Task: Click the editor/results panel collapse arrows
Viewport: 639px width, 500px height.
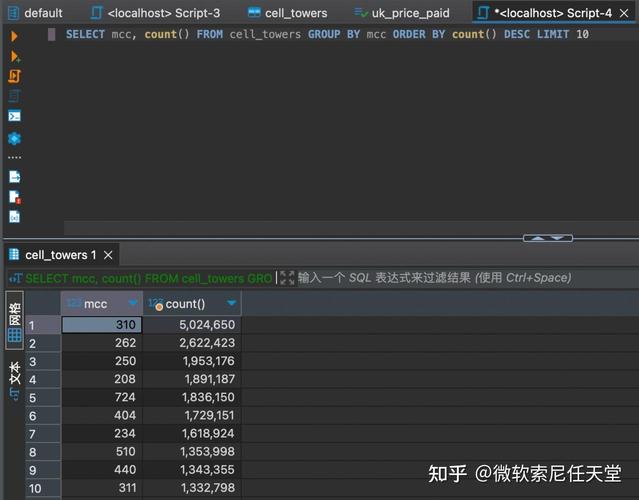Action: point(548,238)
